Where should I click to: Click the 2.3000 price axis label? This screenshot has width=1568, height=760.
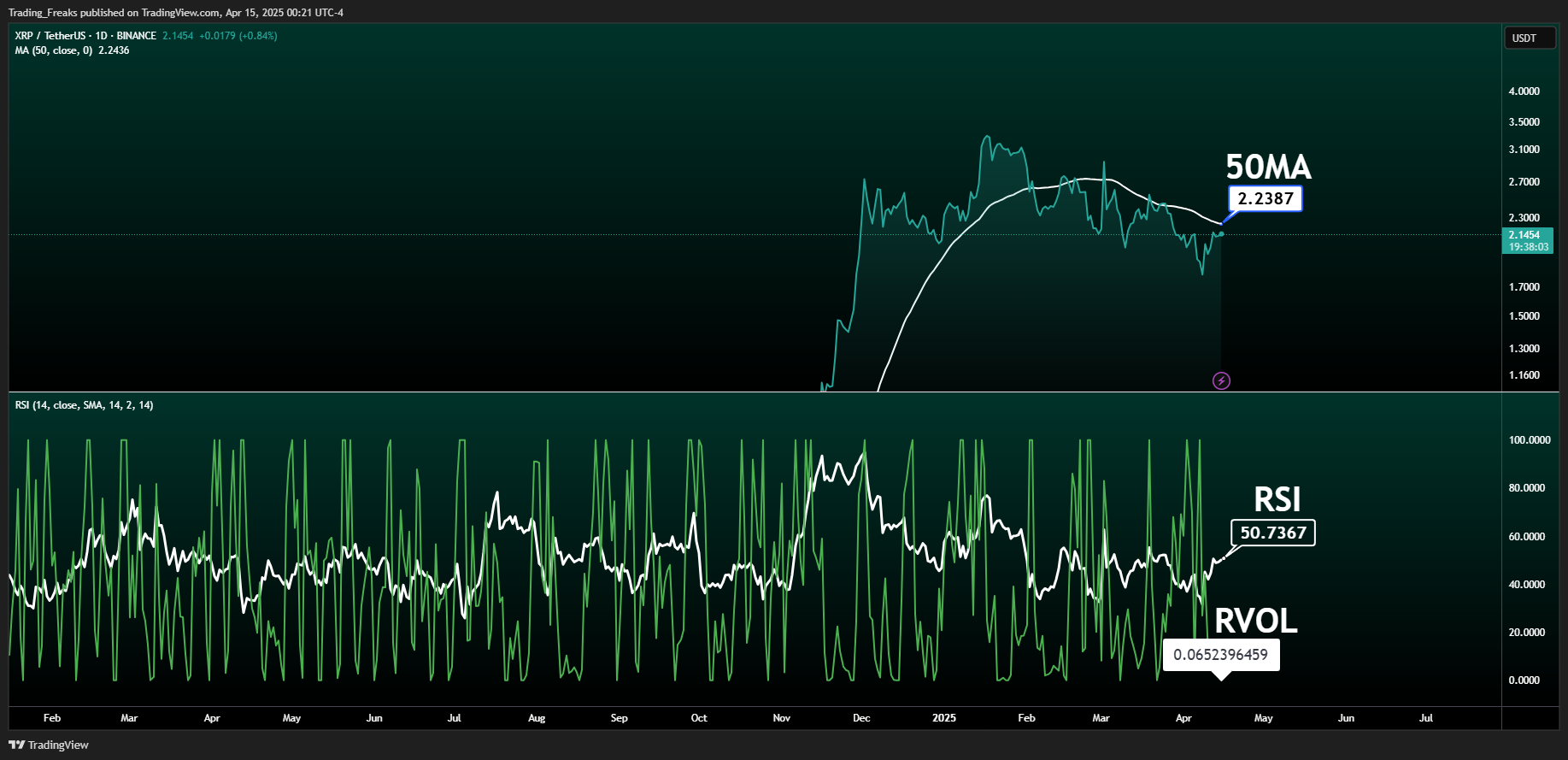click(x=1524, y=218)
